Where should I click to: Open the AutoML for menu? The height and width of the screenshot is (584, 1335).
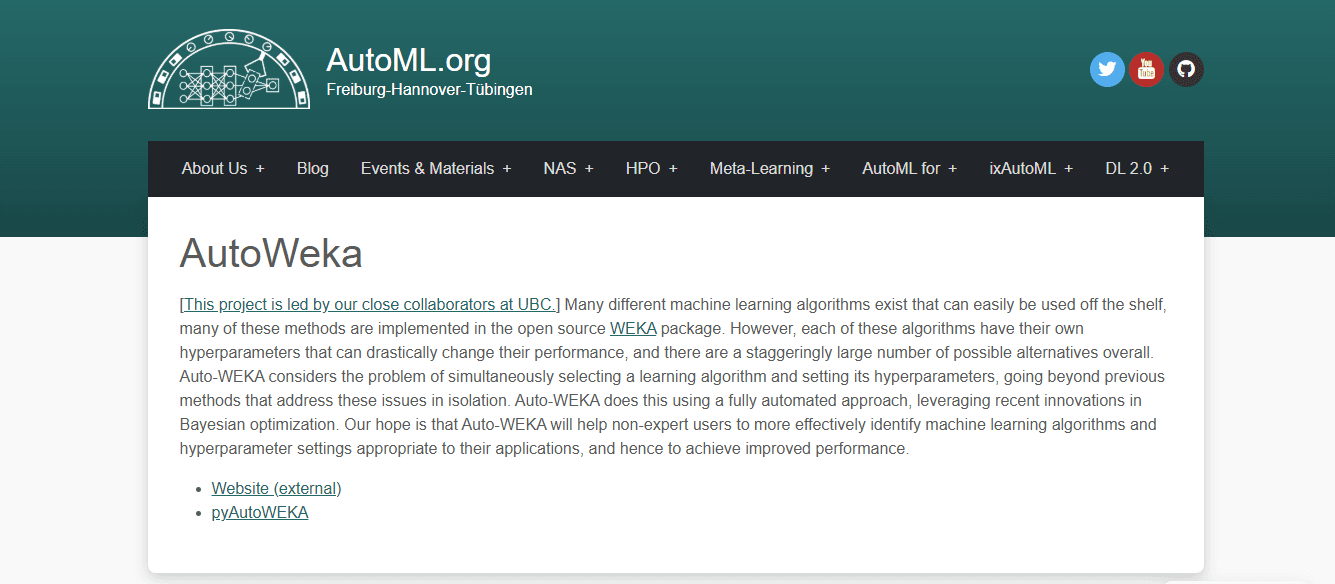[x=910, y=168]
